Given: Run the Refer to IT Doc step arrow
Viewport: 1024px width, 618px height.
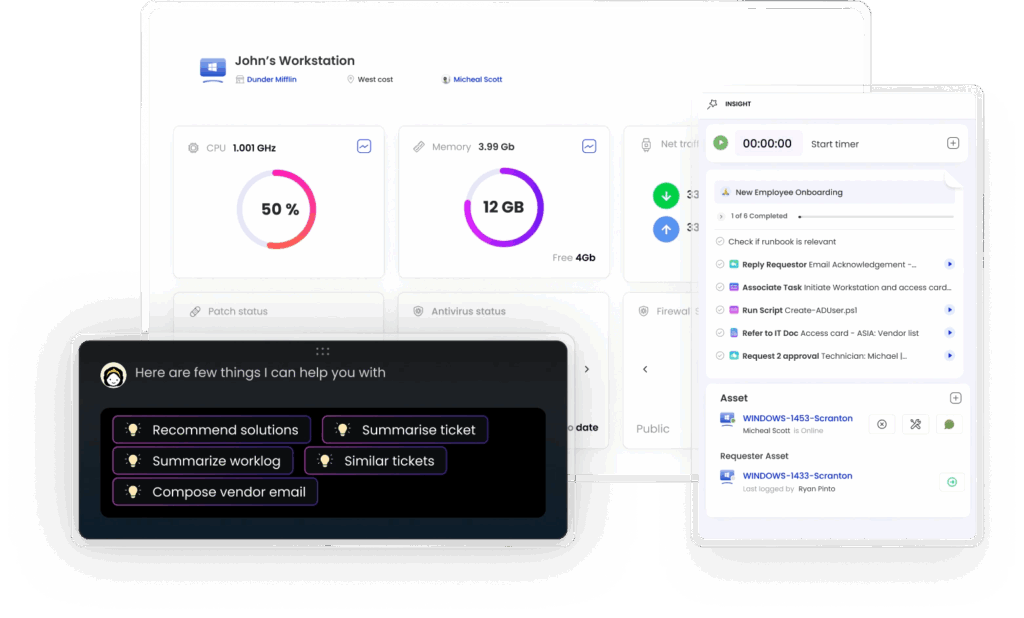Looking at the screenshot, I should [x=949, y=333].
